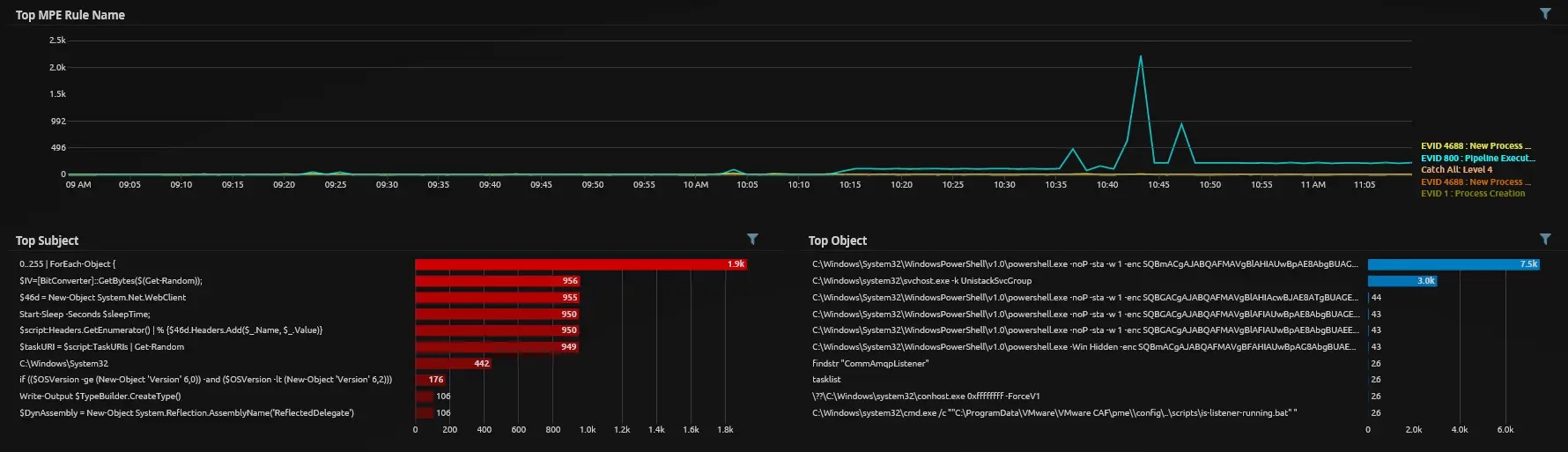Select the blue 7.5k bar in Top Object
Viewport: 1568px width, 452px height.
[1453, 264]
